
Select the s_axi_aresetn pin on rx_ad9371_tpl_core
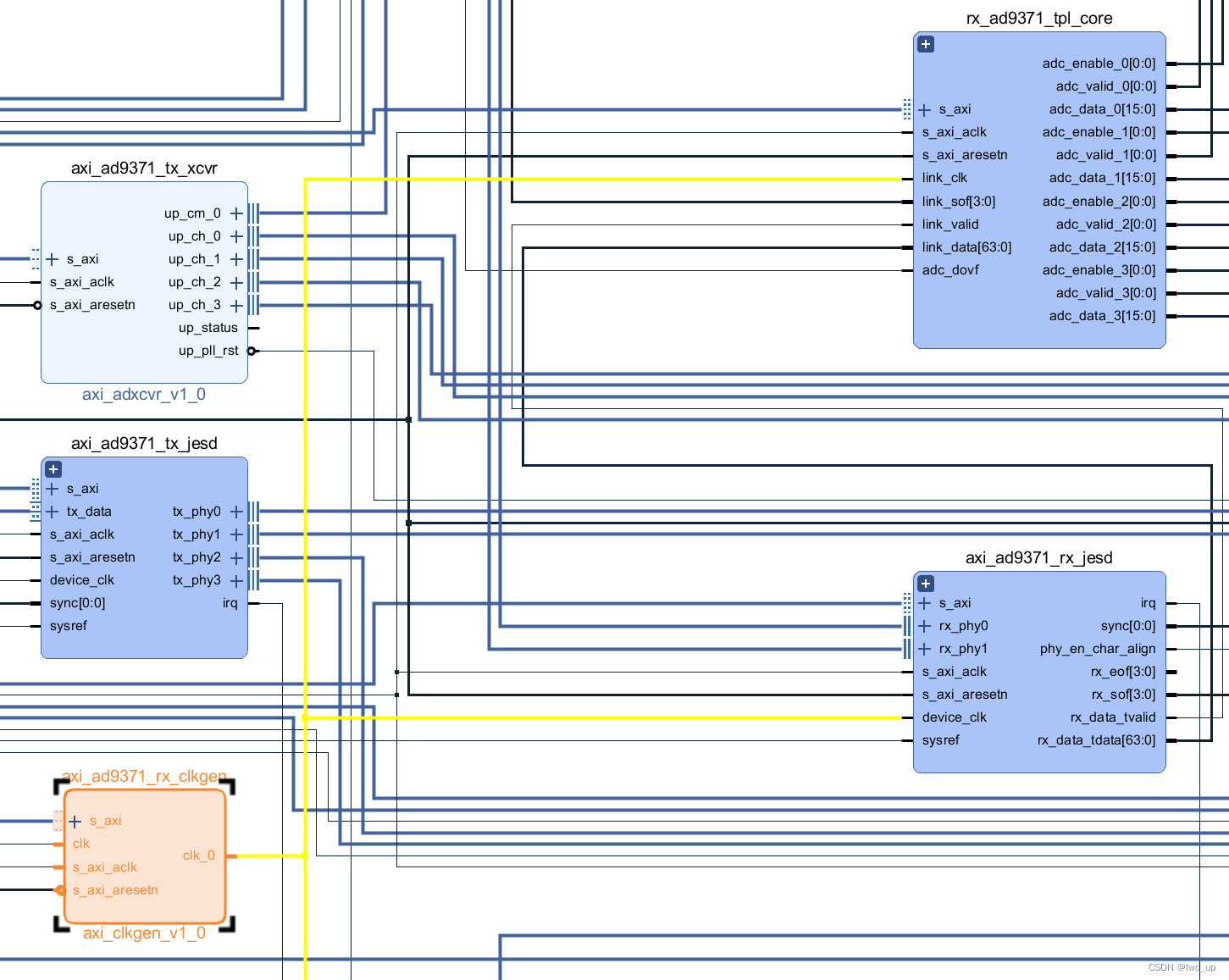click(x=965, y=155)
